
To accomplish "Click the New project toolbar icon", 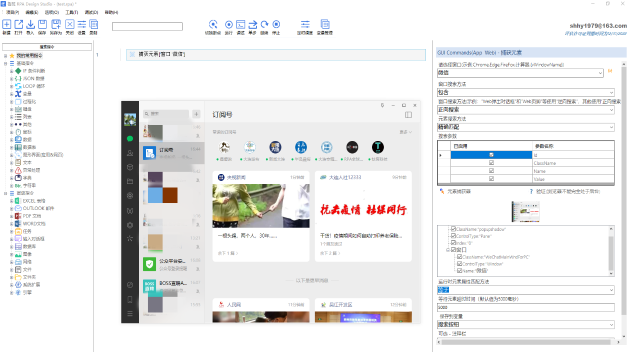I will pyautogui.click(x=6, y=25).
